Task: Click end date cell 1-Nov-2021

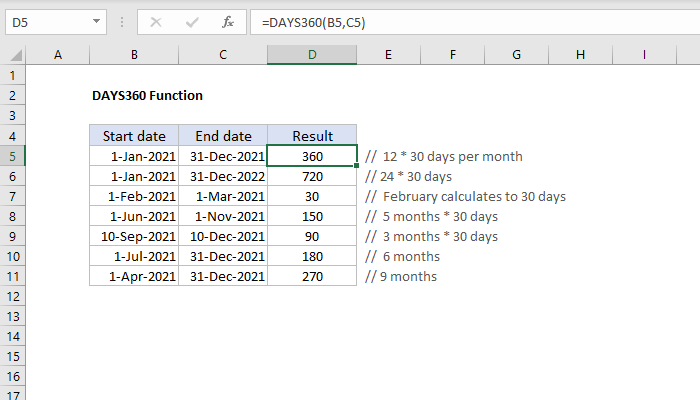Action: point(223,217)
